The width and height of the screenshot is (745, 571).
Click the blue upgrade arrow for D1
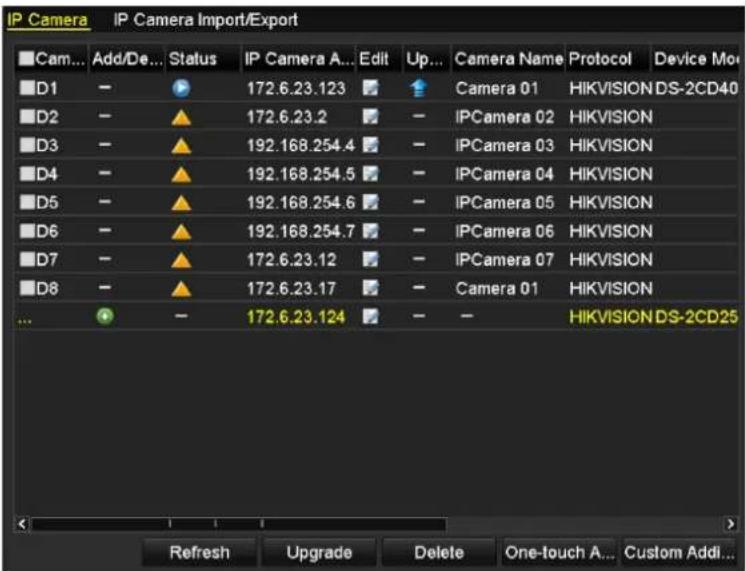coord(418,88)
